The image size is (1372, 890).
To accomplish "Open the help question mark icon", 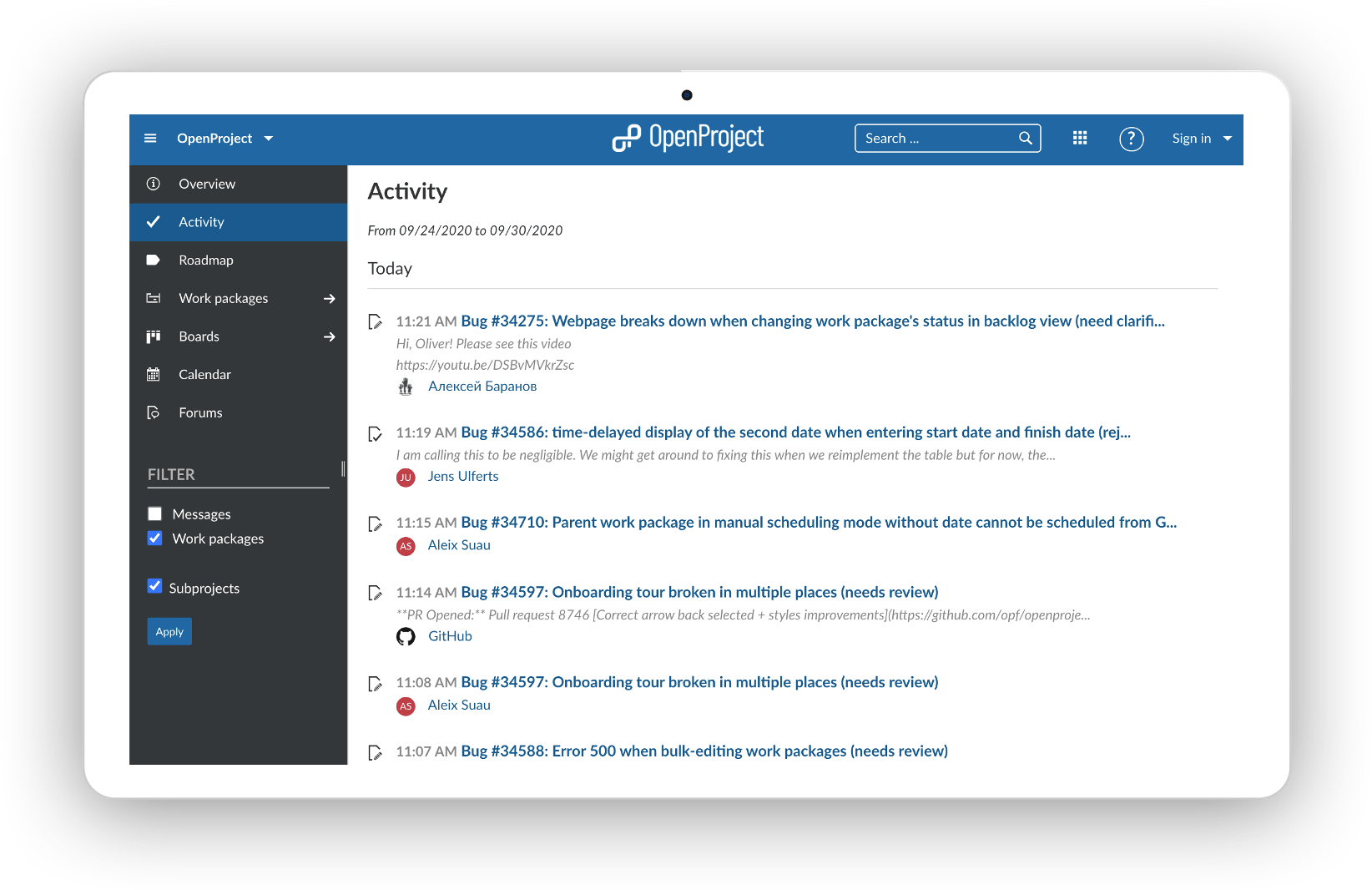I will coord(1131,139).
